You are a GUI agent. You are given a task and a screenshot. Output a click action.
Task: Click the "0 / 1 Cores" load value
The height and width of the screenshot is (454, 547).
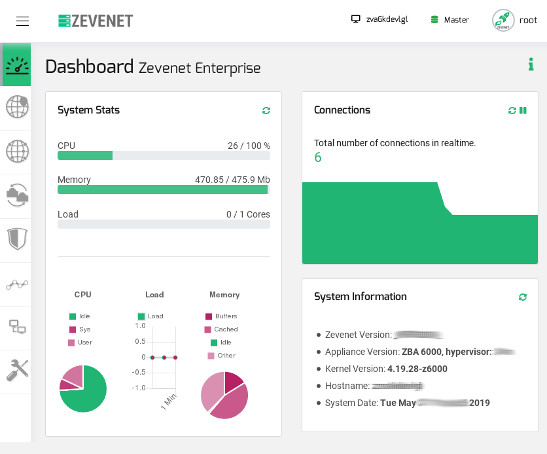pyautogui.click(x=248, y=214)
